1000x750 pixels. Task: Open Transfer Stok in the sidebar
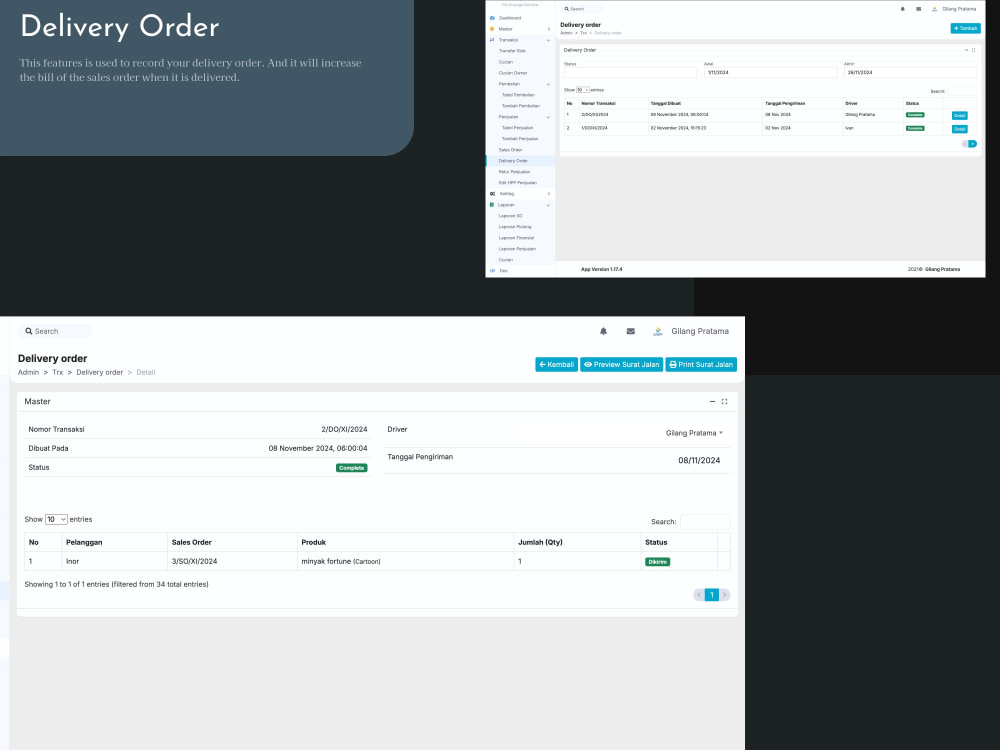click(x=512, y=51)
